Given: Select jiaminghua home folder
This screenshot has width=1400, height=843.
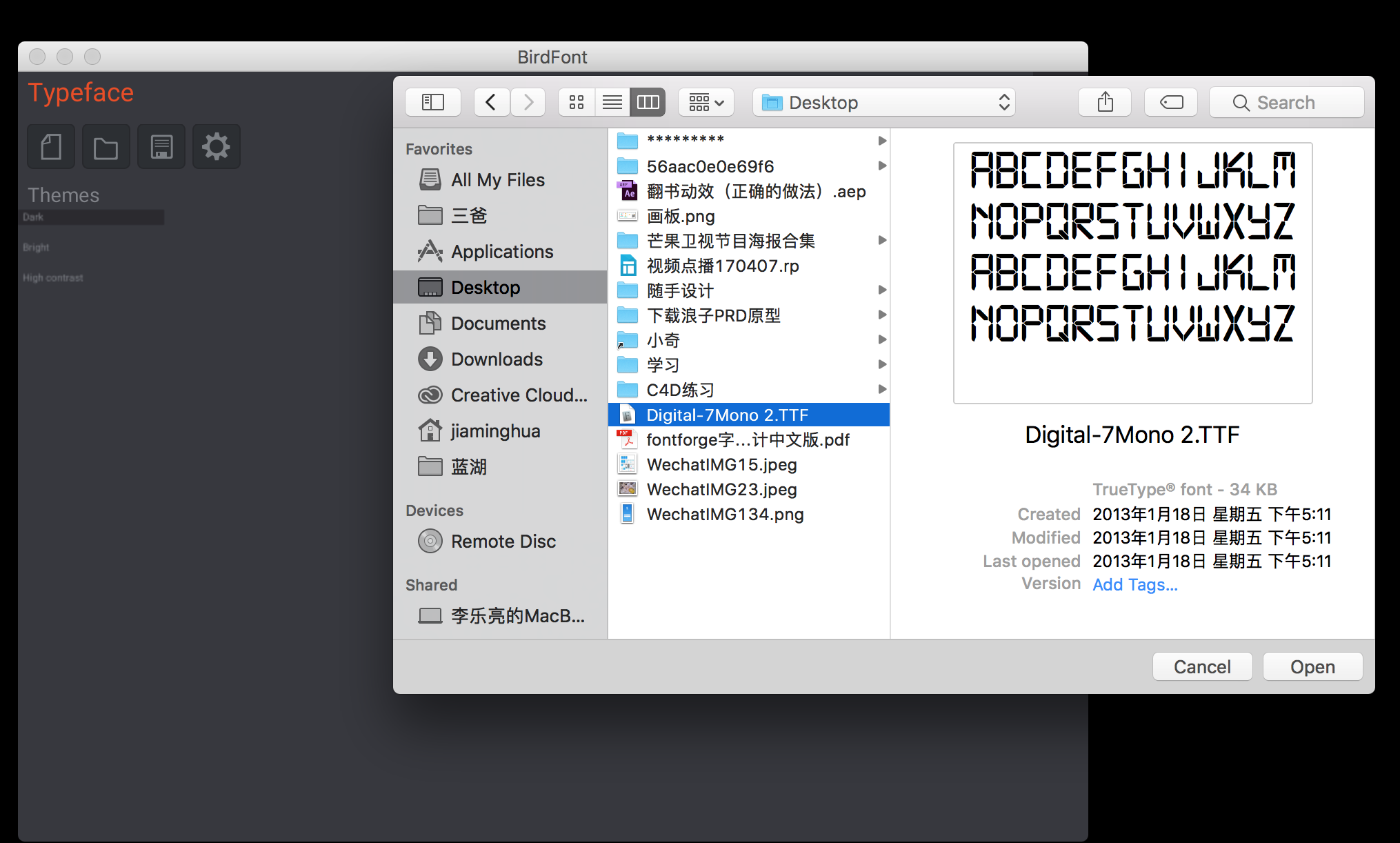Looking at the screenshot, I should (x=500, y=431).
